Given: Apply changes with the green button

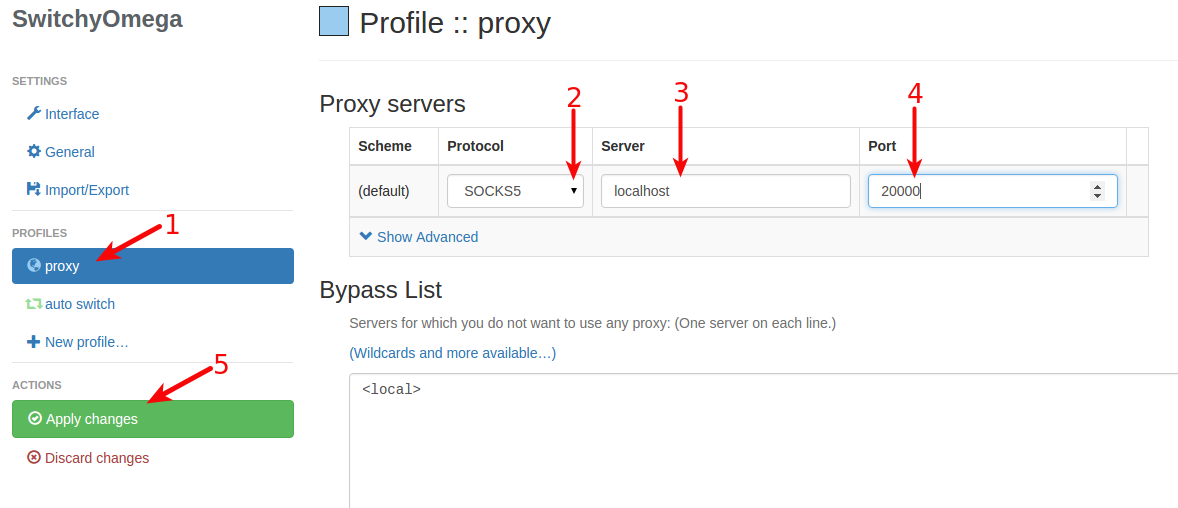Looking at the screenshot, I should click(153, 419).
